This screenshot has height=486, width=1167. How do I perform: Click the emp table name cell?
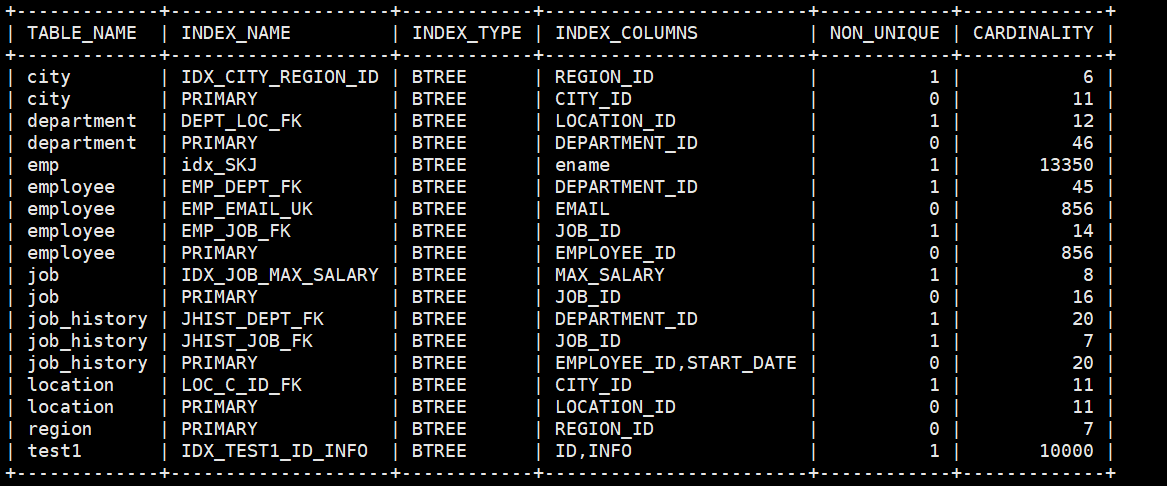pos(43,165)
